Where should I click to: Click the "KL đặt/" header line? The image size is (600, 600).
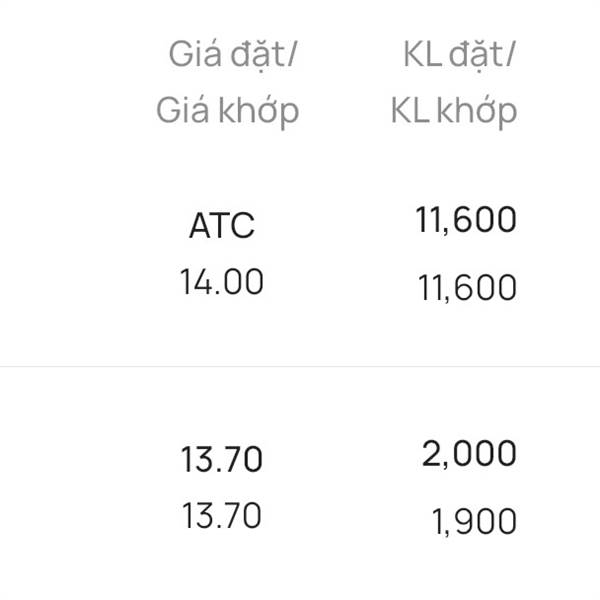(459, 56)
